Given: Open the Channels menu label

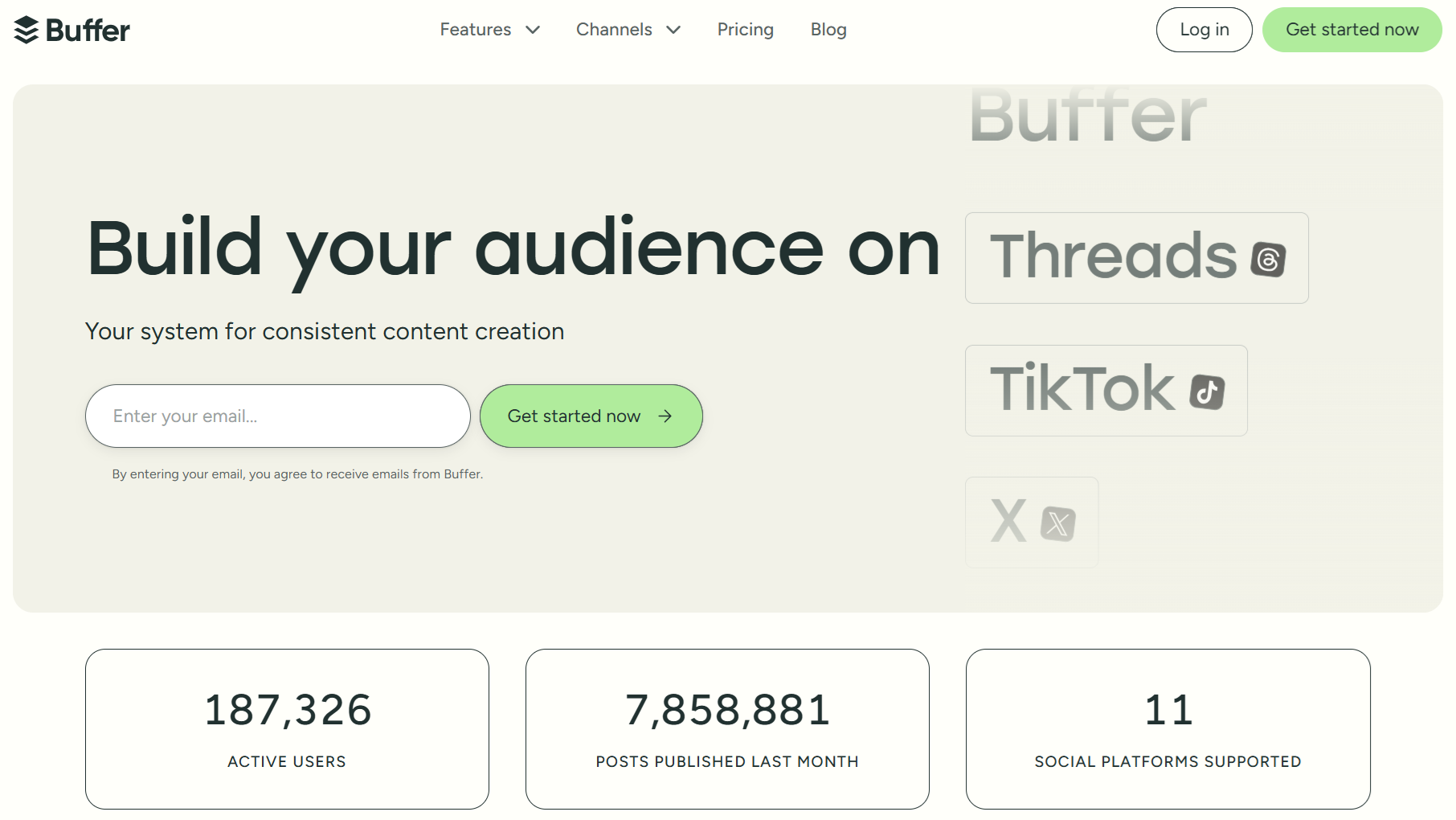Looking at the screenshot, I should coord(614,30).
